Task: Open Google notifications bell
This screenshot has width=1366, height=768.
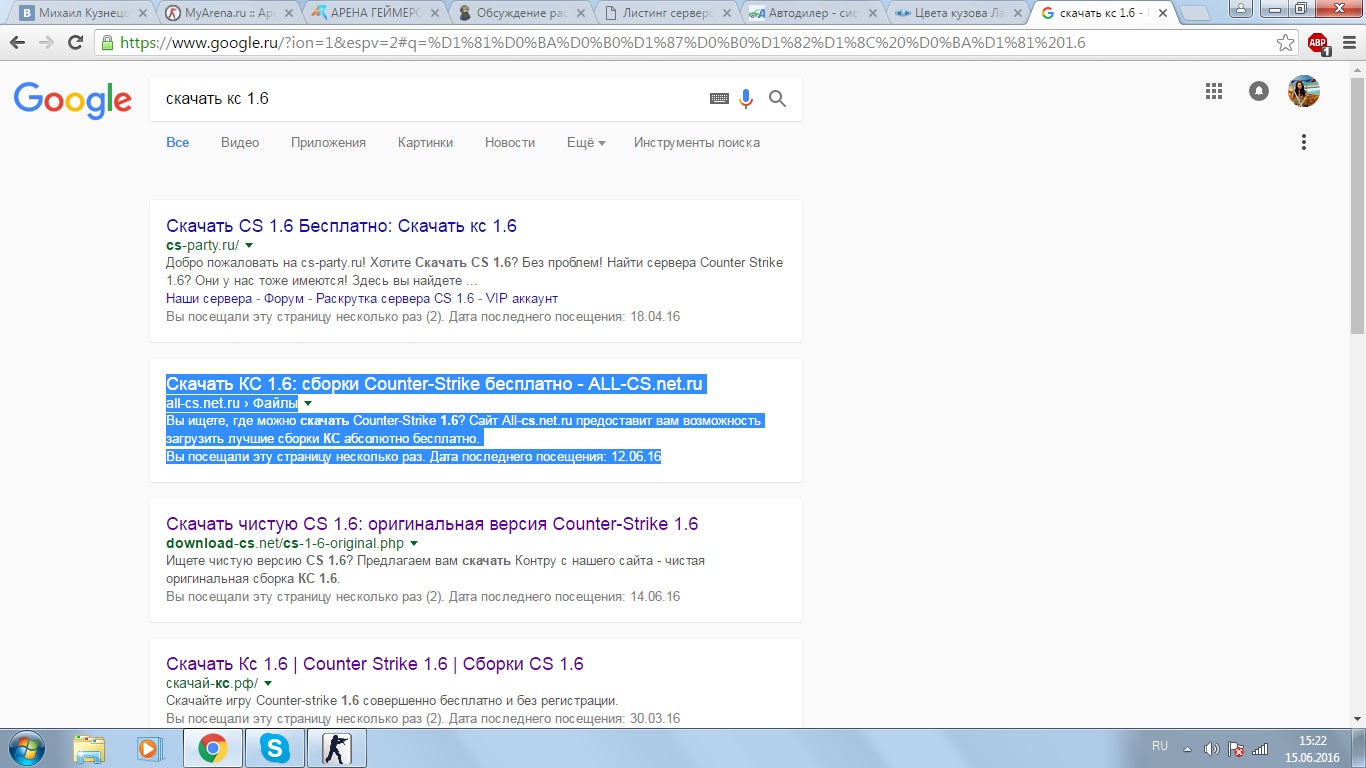Action: point(1259,91)
